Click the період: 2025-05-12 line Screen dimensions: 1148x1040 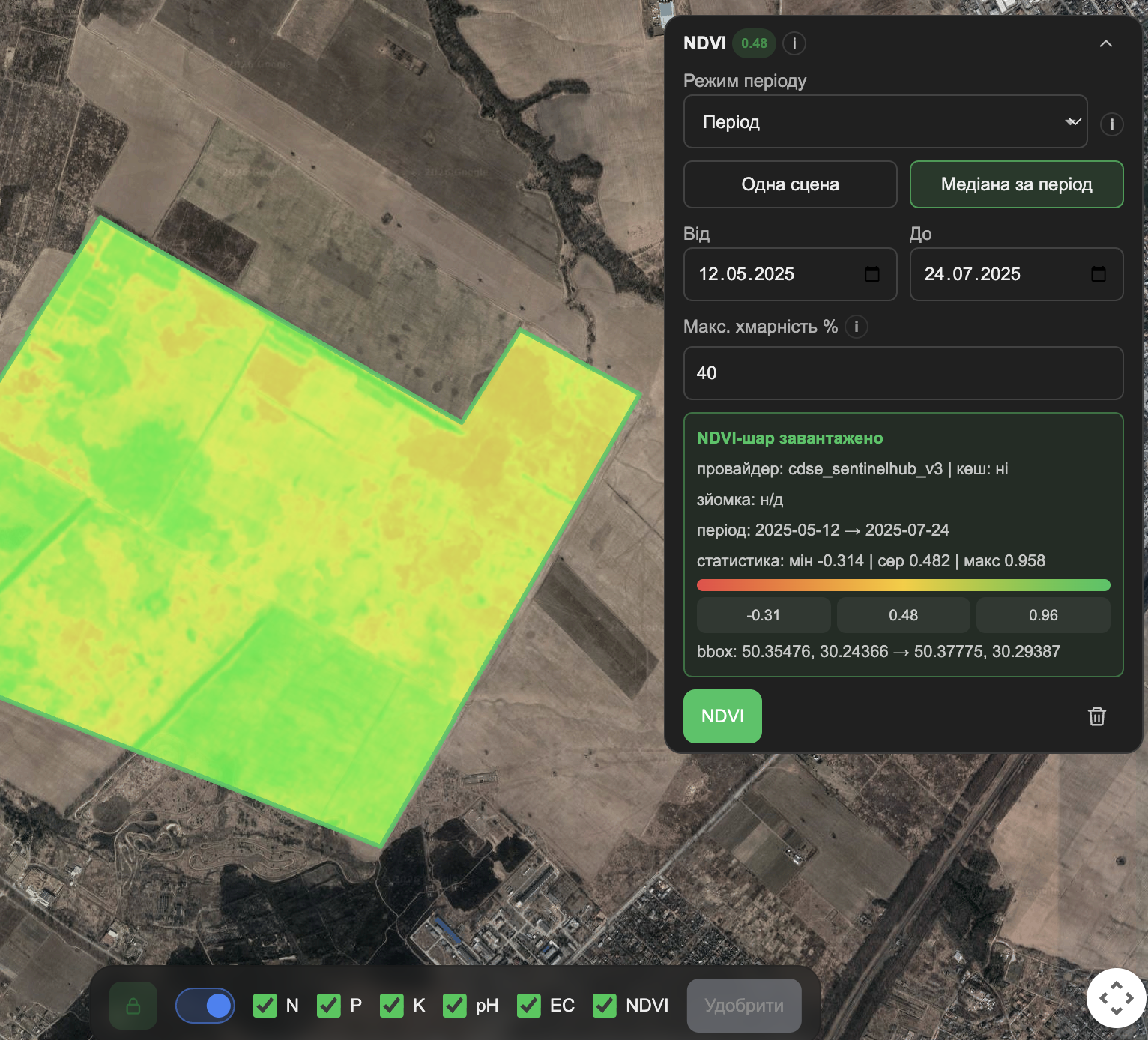(x=823, y=530)
